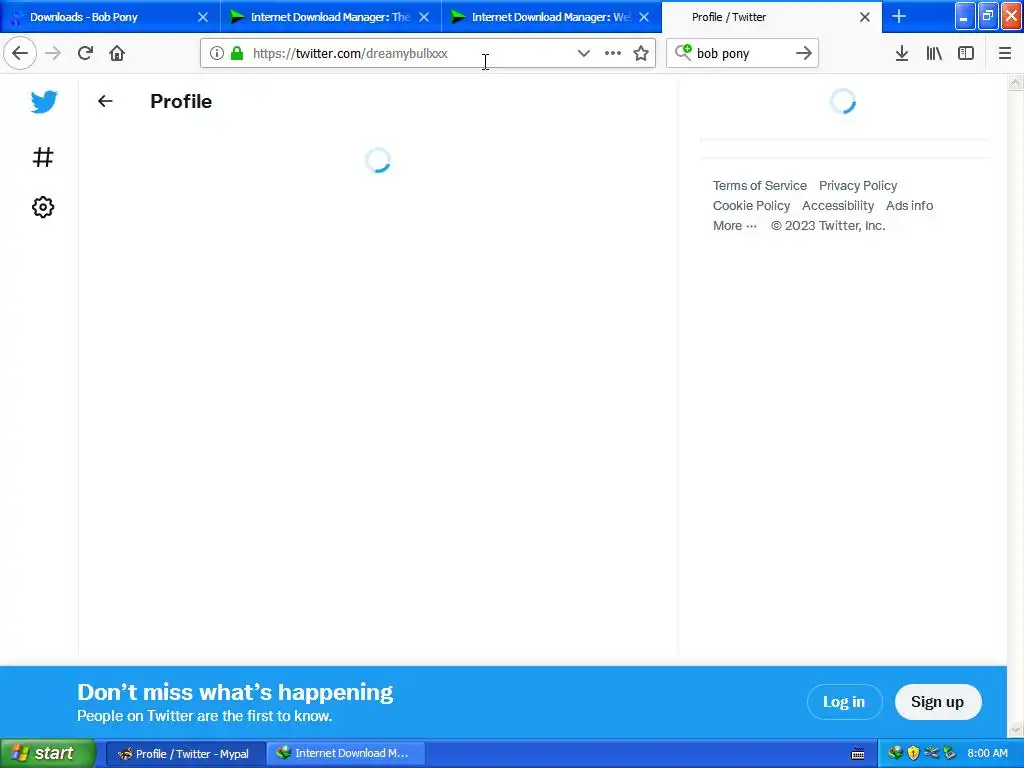
Task: Open library bookshelf icon
Action: coord(934,54)
